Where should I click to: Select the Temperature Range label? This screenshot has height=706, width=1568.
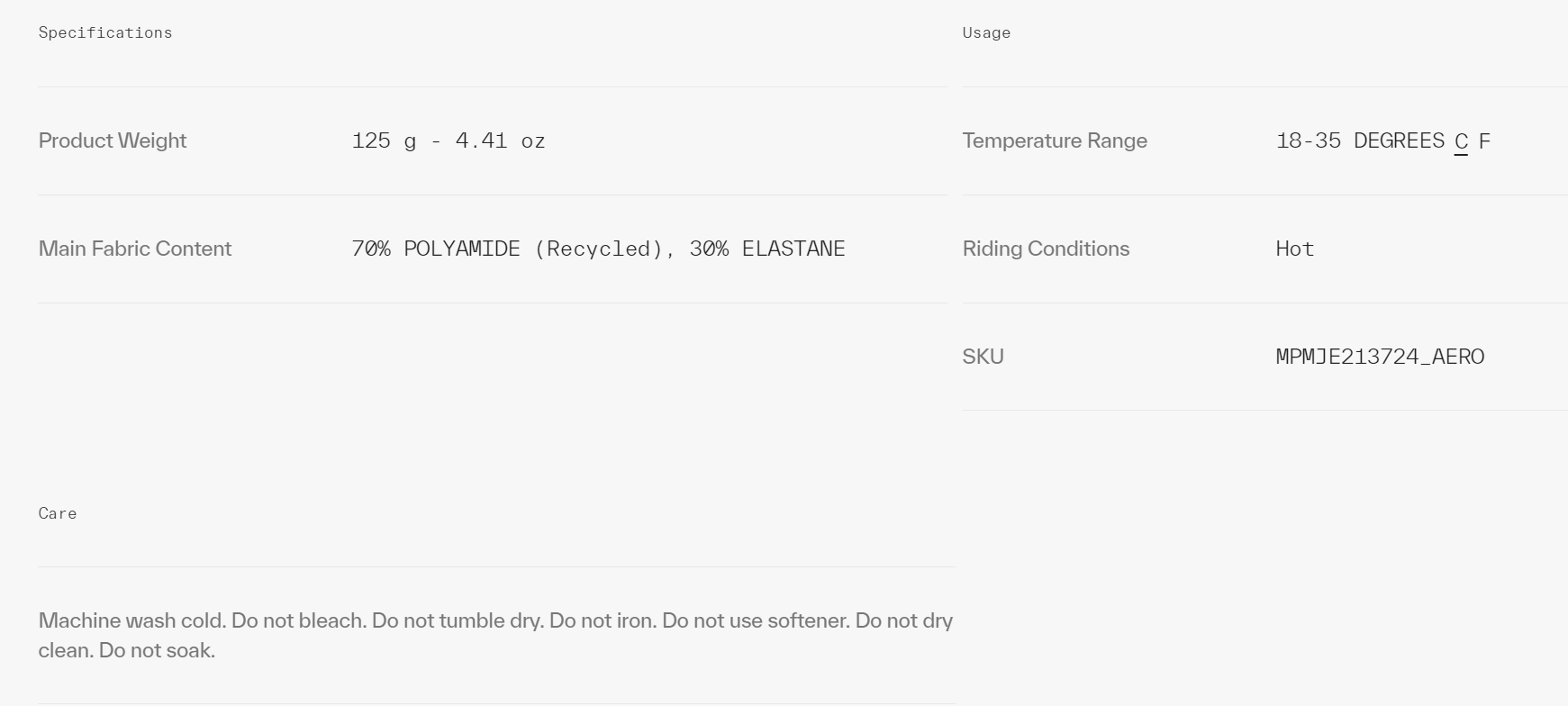coord(1055,140)
